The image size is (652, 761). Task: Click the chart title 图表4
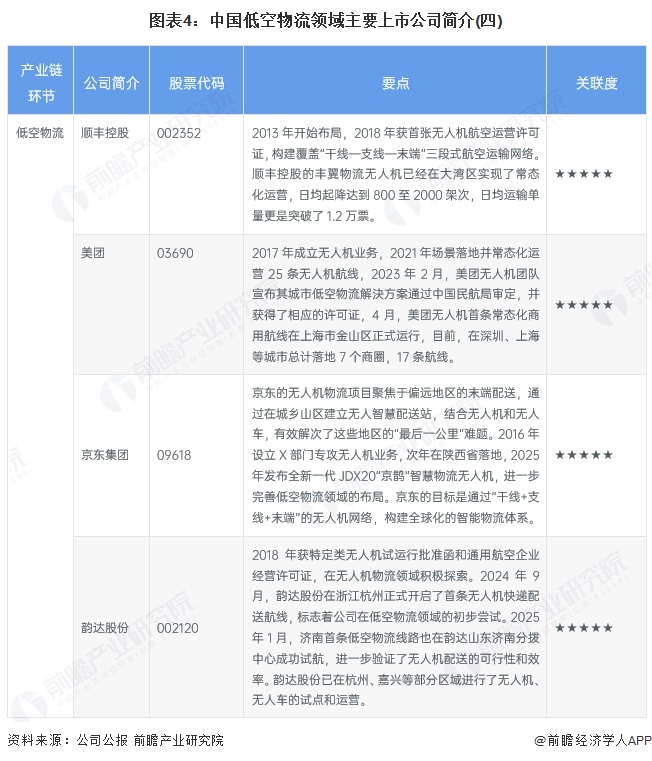tap(326, 20)
